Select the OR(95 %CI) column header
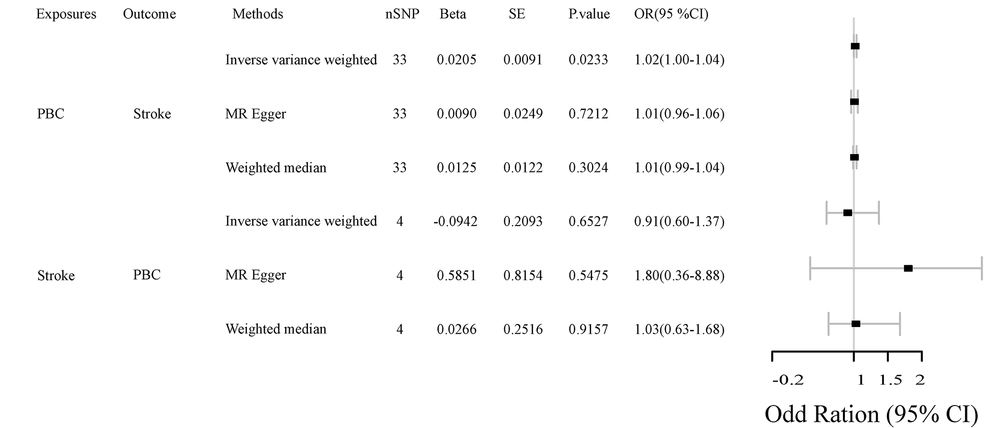 pos(667,14)
